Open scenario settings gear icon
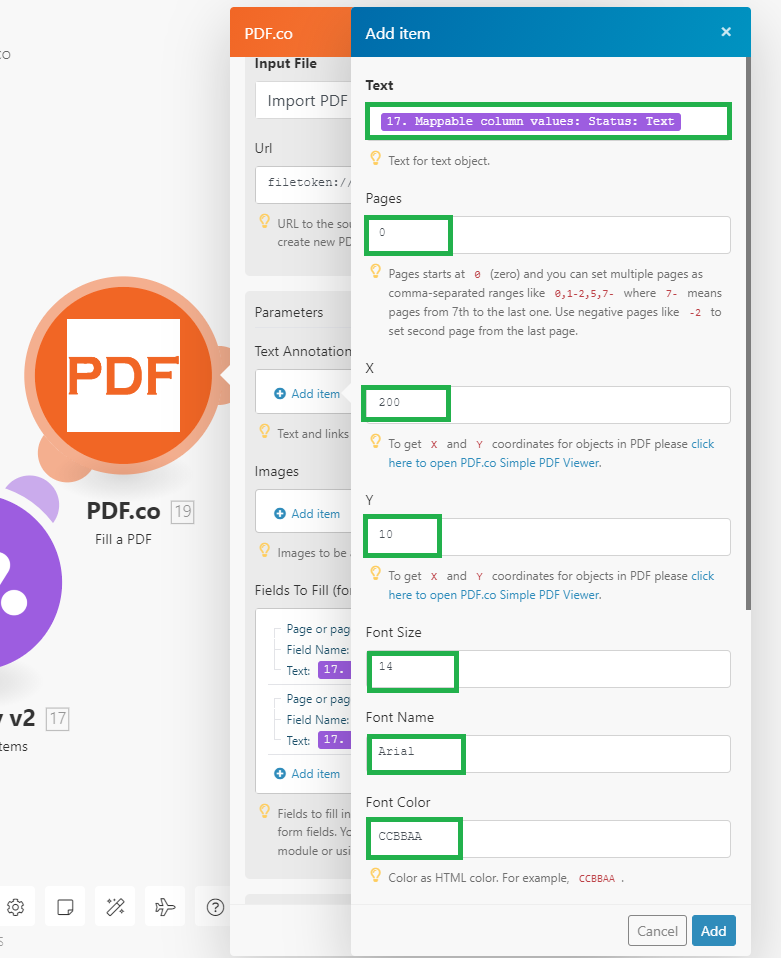Image resolution: width=781 pixels, height=958 pixels. pyautogui.click(x=15, y=907)
